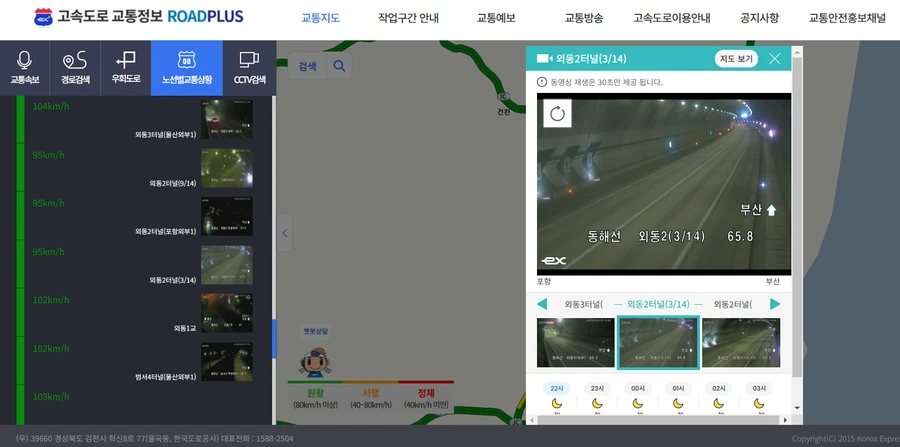Go to previous CCTV with left arrow
Image resolution: width=900 pixels, height=447 pixels.
coord(542,304)
